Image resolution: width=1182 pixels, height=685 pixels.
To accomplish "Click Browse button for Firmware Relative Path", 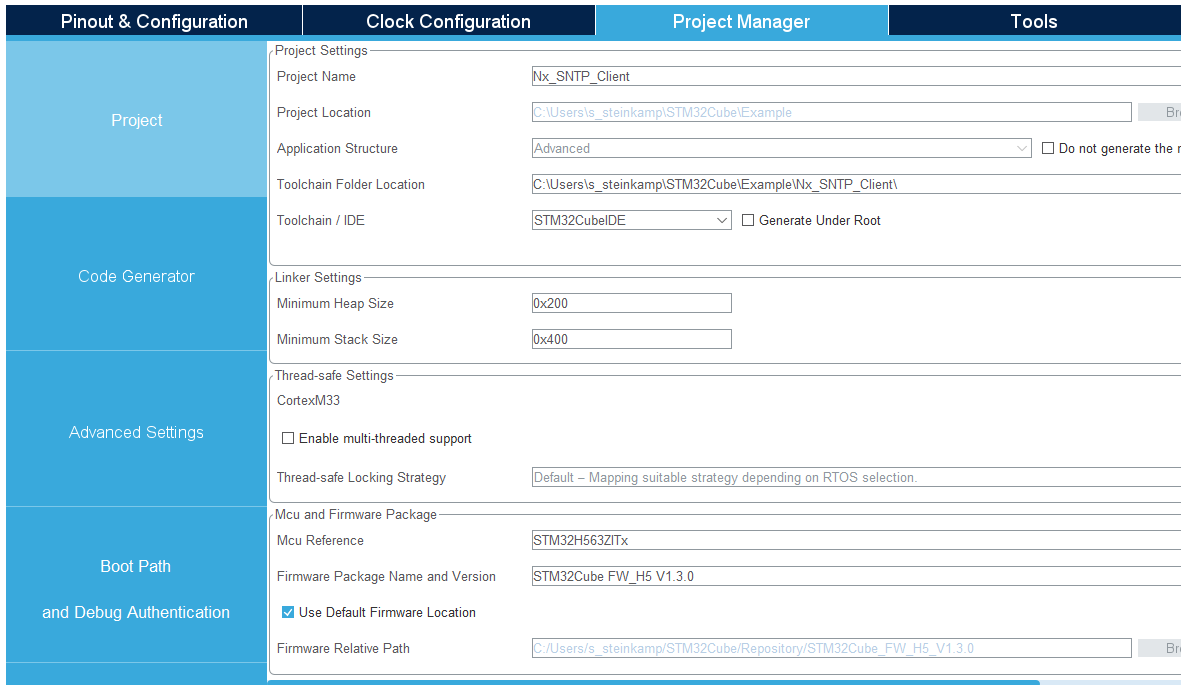I will (1159, 648).
